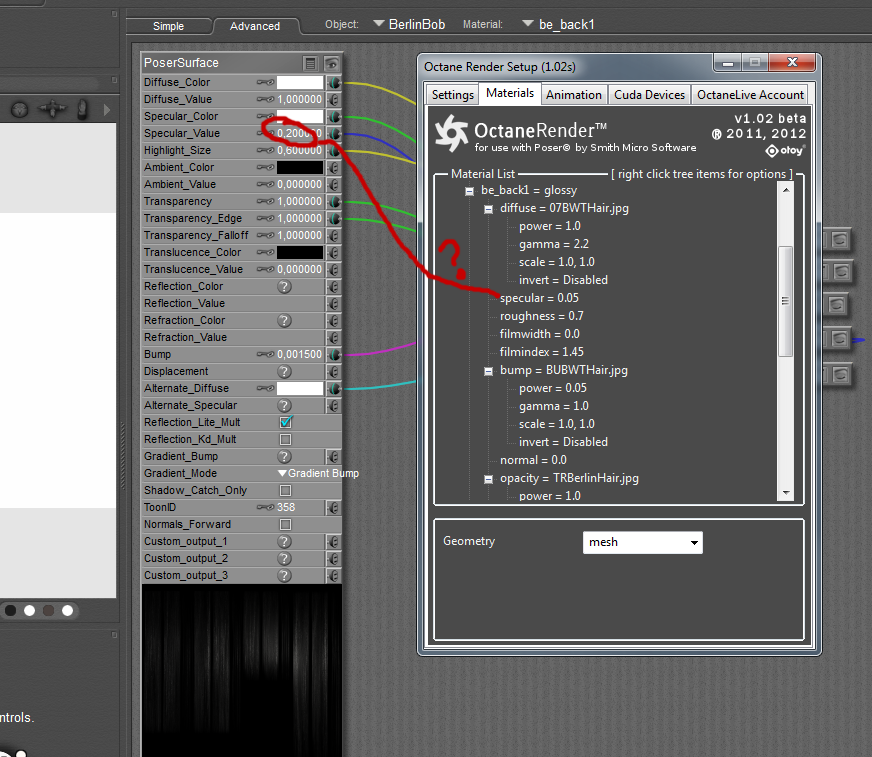Enable the Reflection_Kd_Mult checkbox

click(x=286, y=439)
